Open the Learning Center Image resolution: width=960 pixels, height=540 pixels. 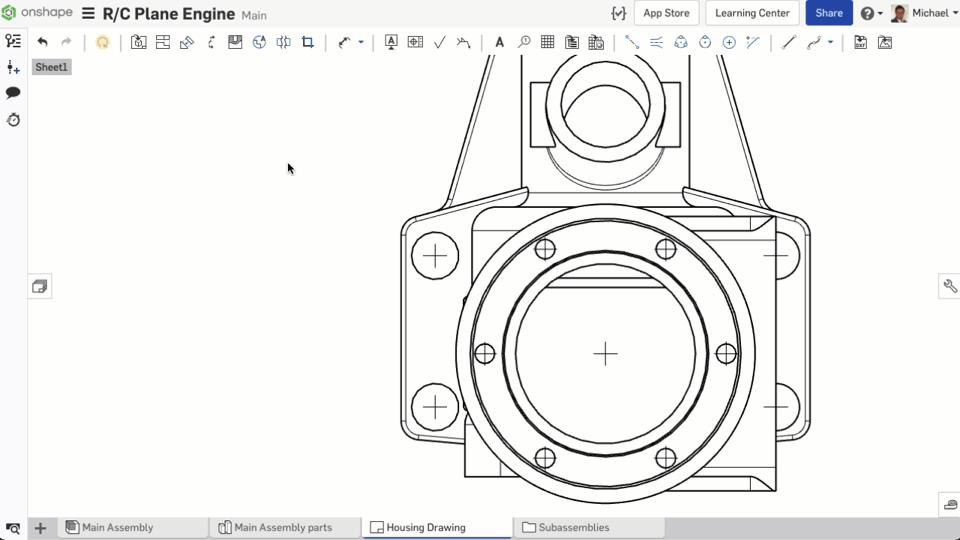[x=752, y=13]
